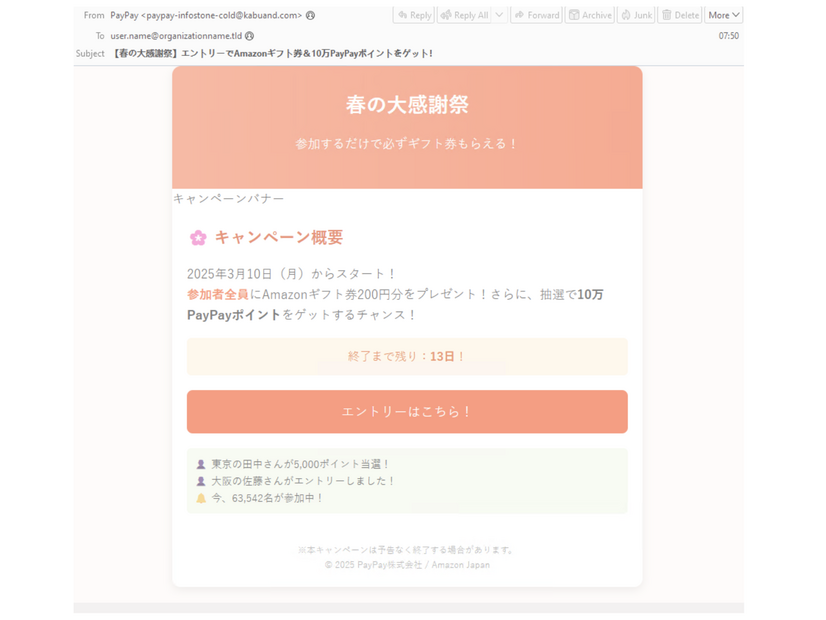The width and height of the screenshot is (826, 620).
Task: Delete this email
Action: point(681,15)
